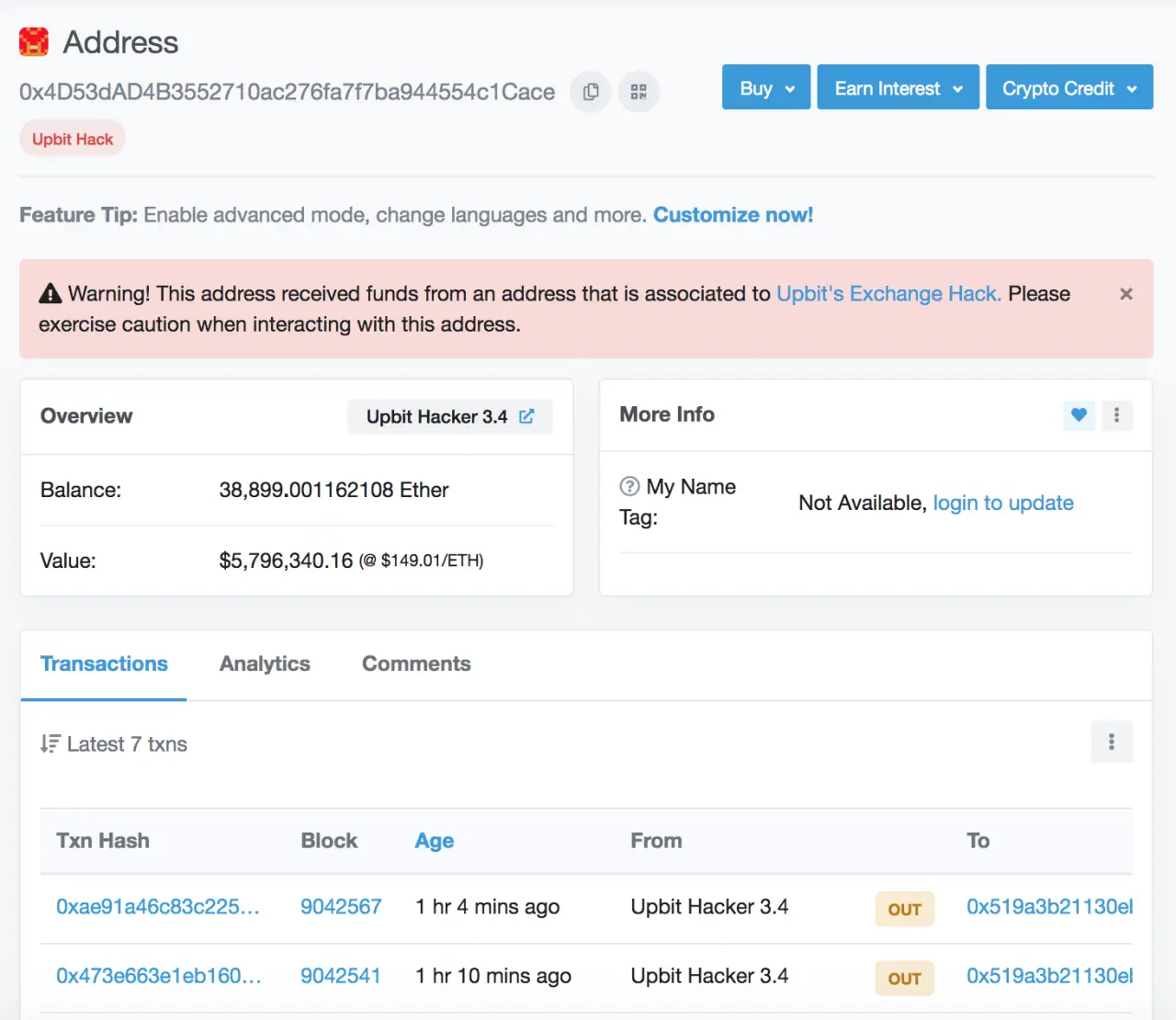Open transactions list three-dot options menu

click(x=1111, y=742)
